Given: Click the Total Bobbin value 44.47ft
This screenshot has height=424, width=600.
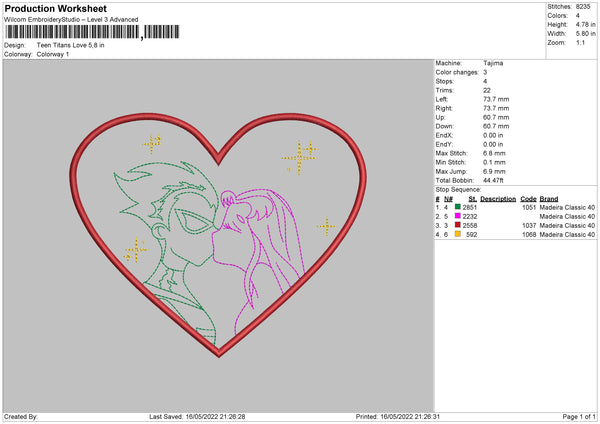Looking at the screenshot, I should [x=493, y=180].
